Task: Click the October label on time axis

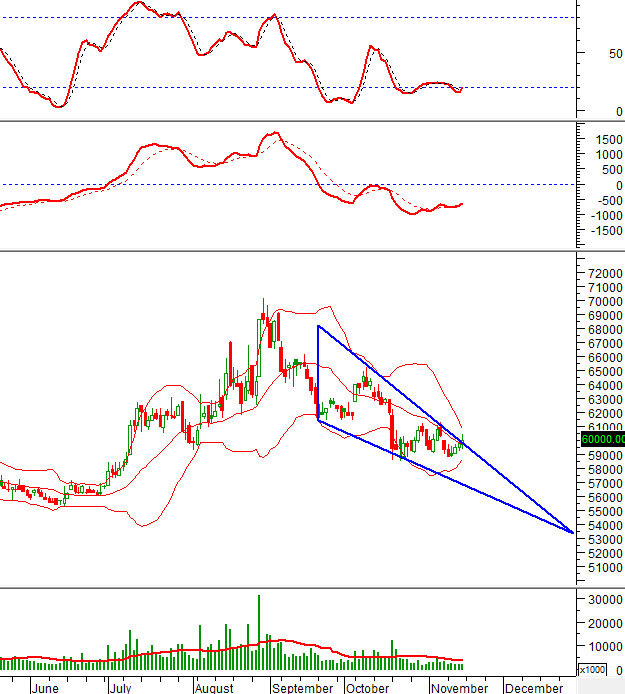Action: pyautogui.click(x=367, y=688)
